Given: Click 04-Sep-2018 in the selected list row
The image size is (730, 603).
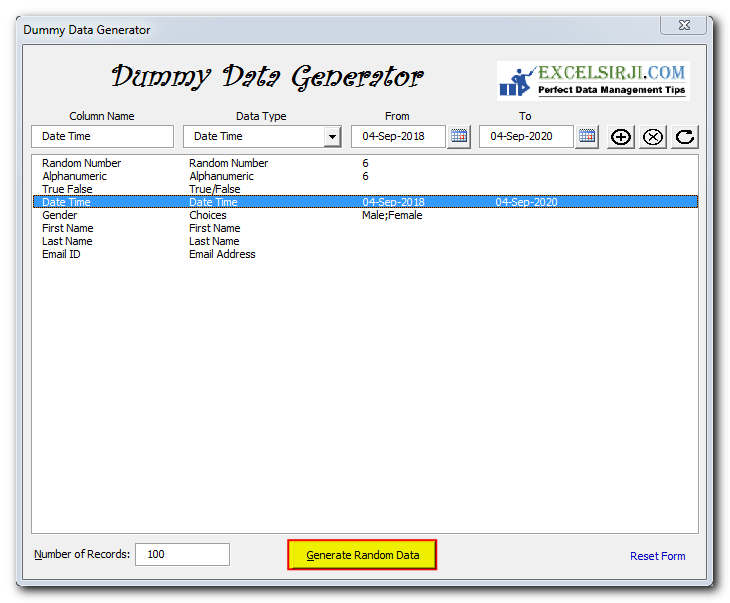Looking at the screenshot, I should point(393,202).
